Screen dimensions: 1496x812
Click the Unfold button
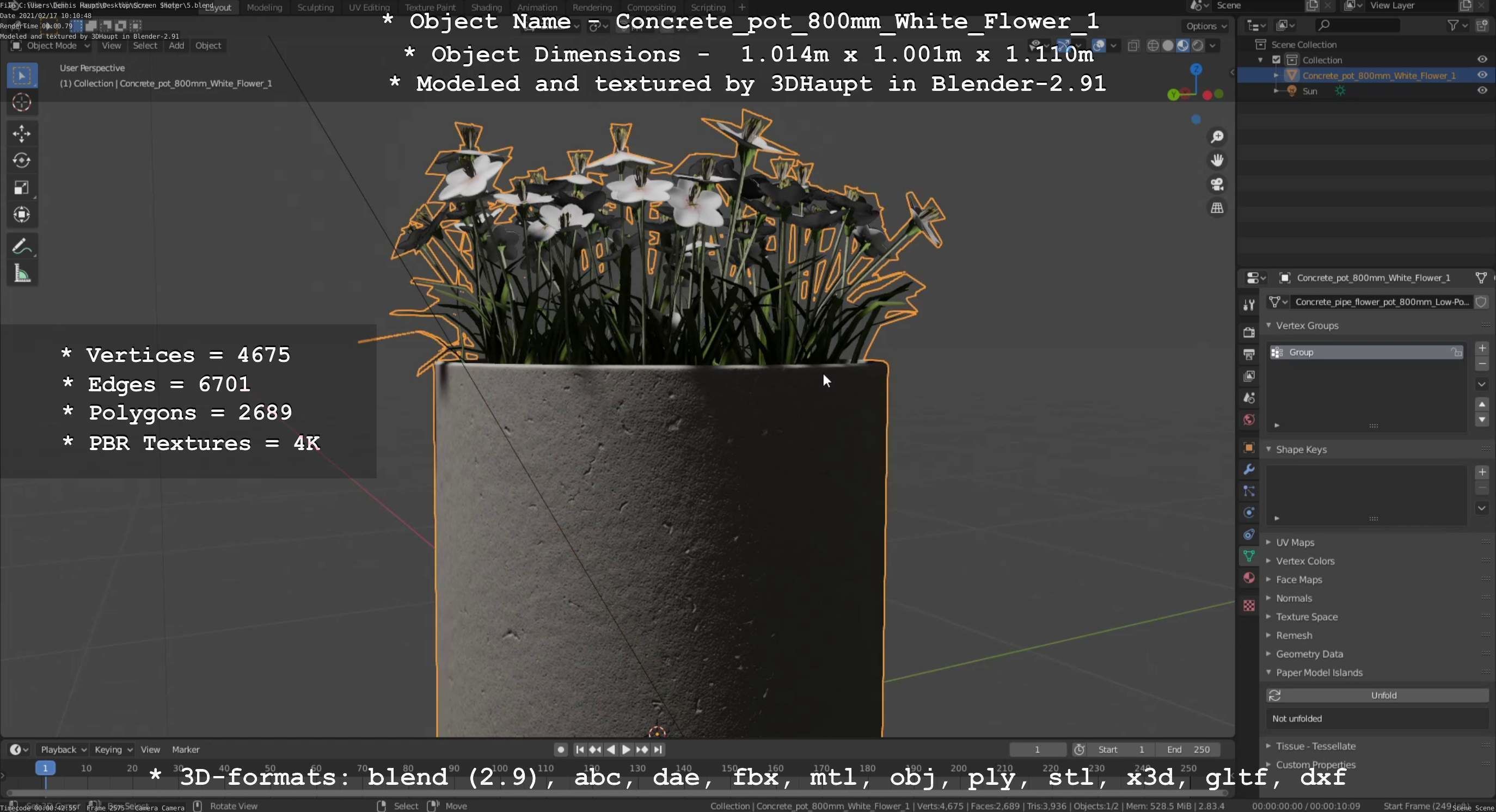[1377, 696]
